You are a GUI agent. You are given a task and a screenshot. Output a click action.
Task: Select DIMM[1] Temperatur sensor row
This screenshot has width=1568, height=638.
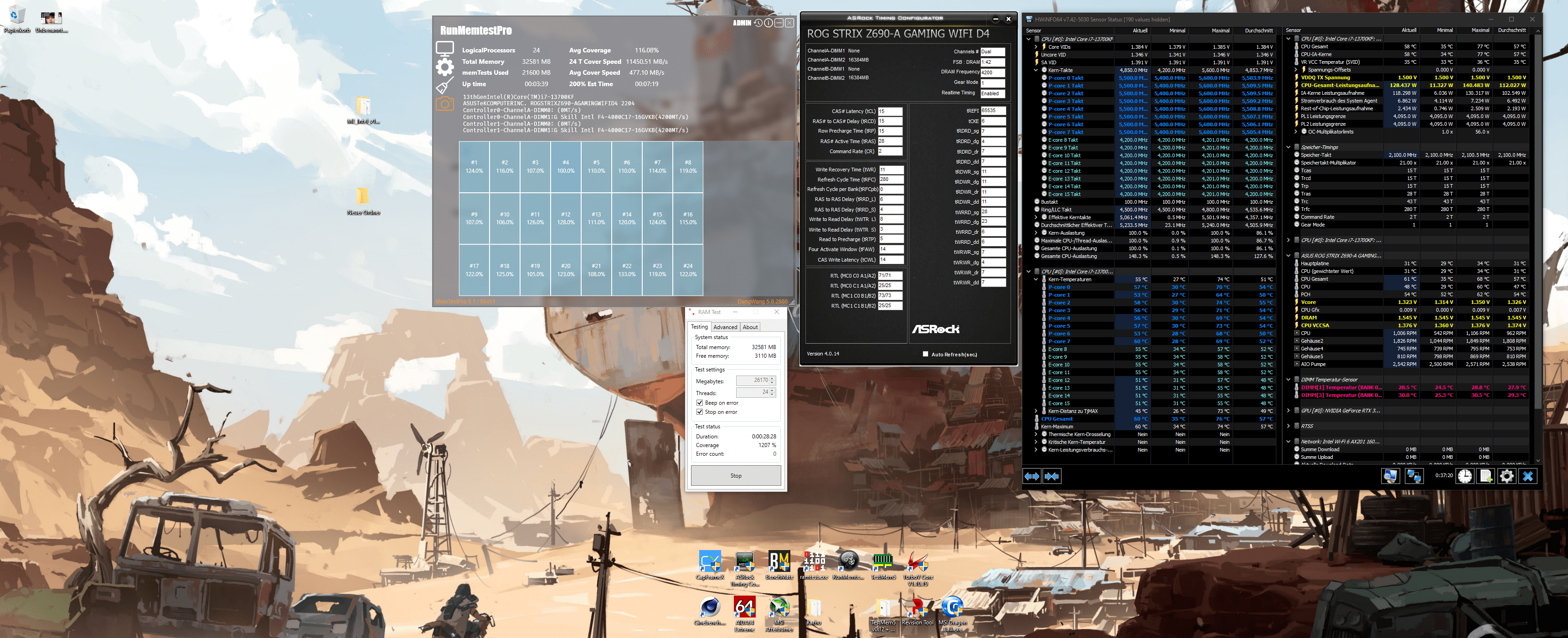1411,388
